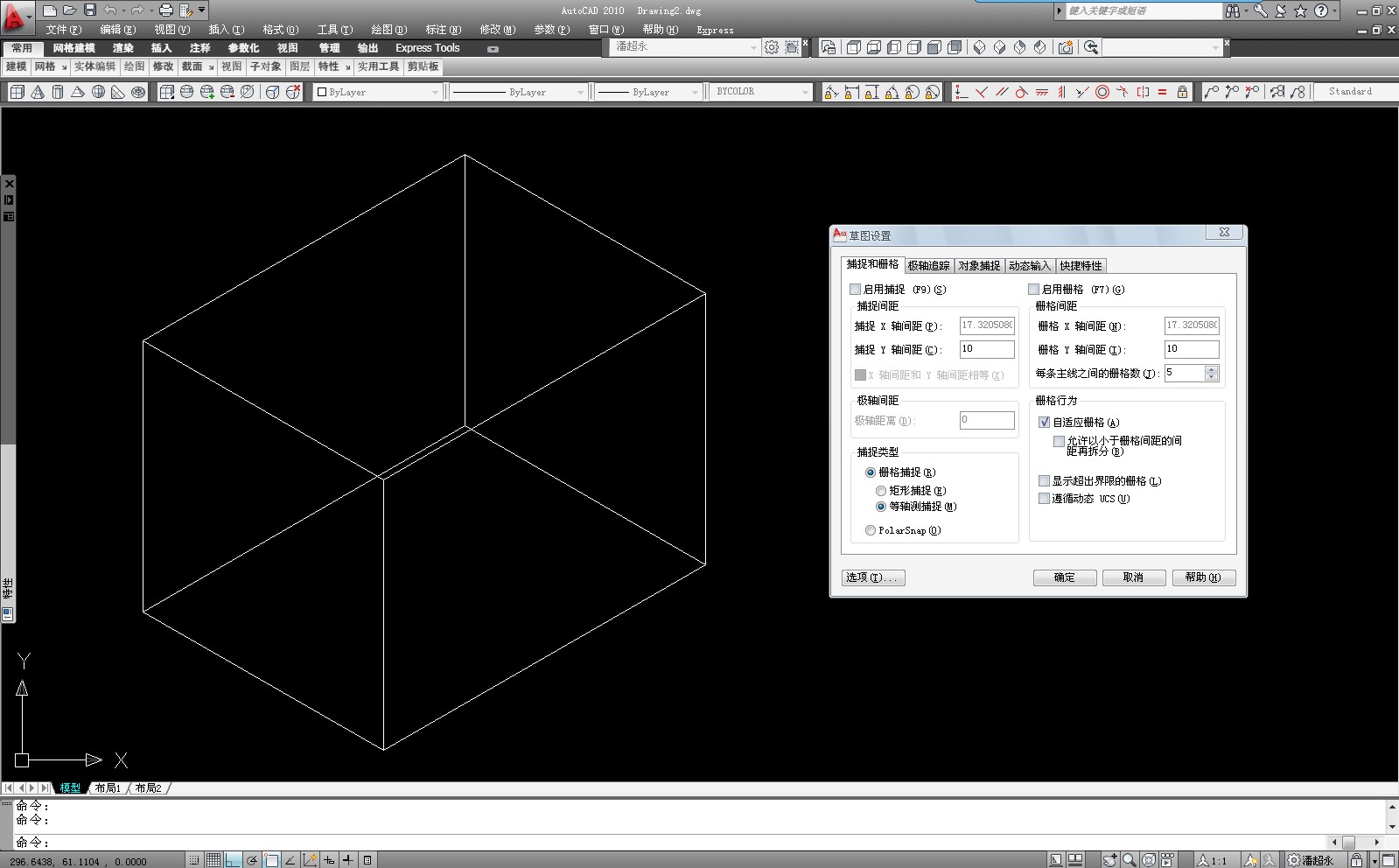Click the padlock icon in constraints toolbar
This screenshot has width=1399, height=868.
1182,92
